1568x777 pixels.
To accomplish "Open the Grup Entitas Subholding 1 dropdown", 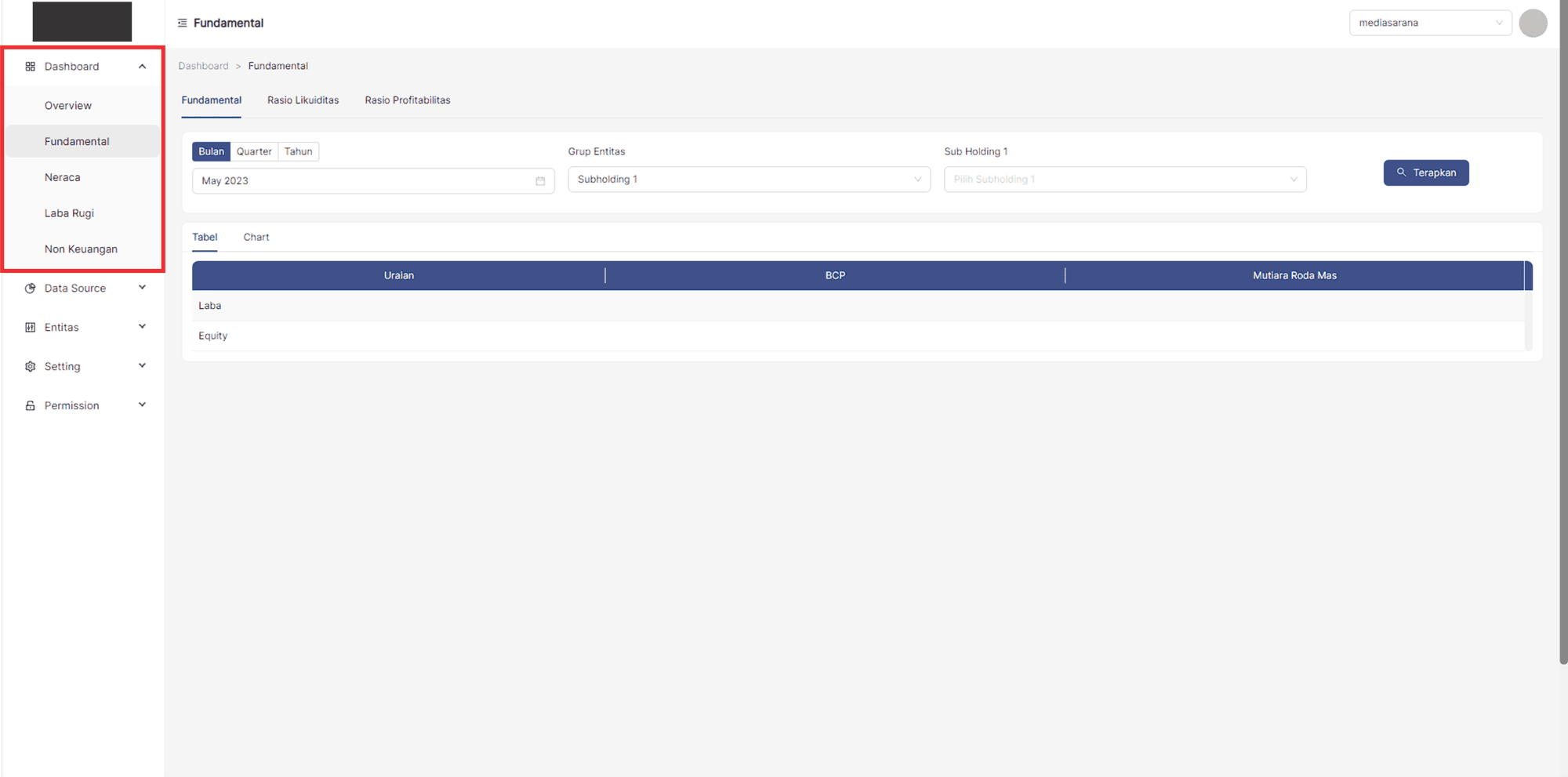I will click(749, 179).
